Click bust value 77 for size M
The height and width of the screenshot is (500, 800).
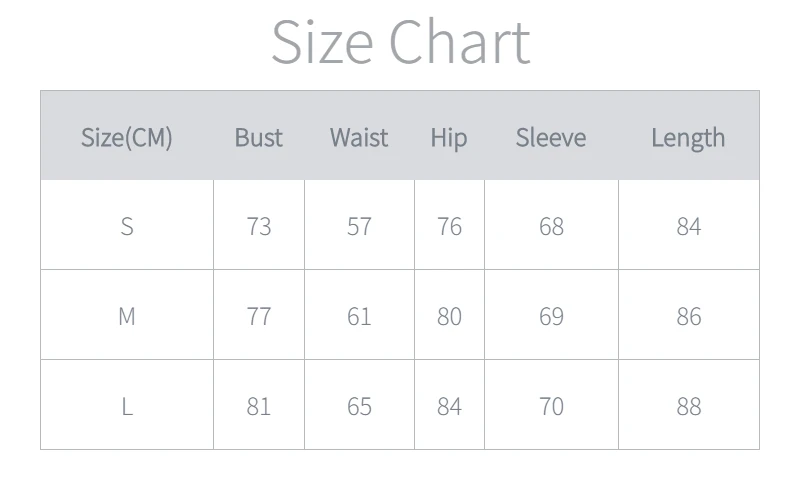[259, 316]
